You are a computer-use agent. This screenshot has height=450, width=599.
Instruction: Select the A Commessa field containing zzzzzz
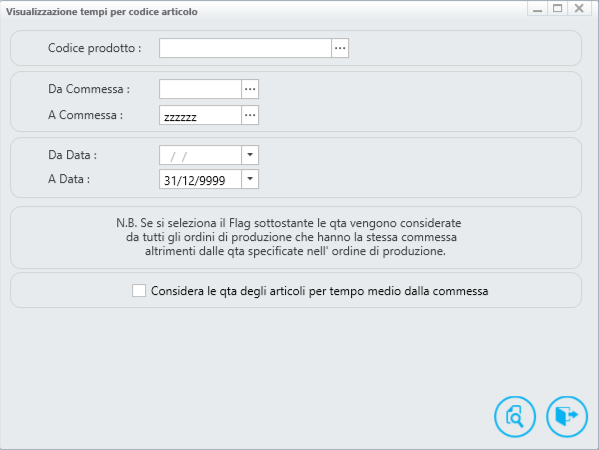pyautogui.click(x=200, y=115)
